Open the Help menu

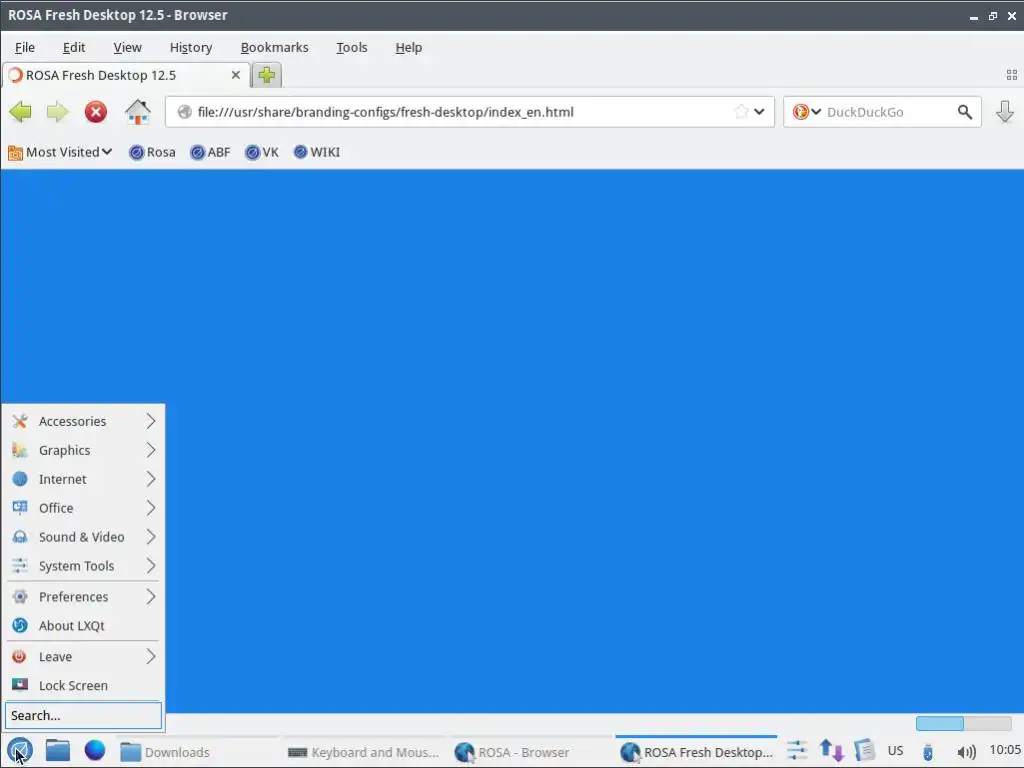tap(409, 48)
